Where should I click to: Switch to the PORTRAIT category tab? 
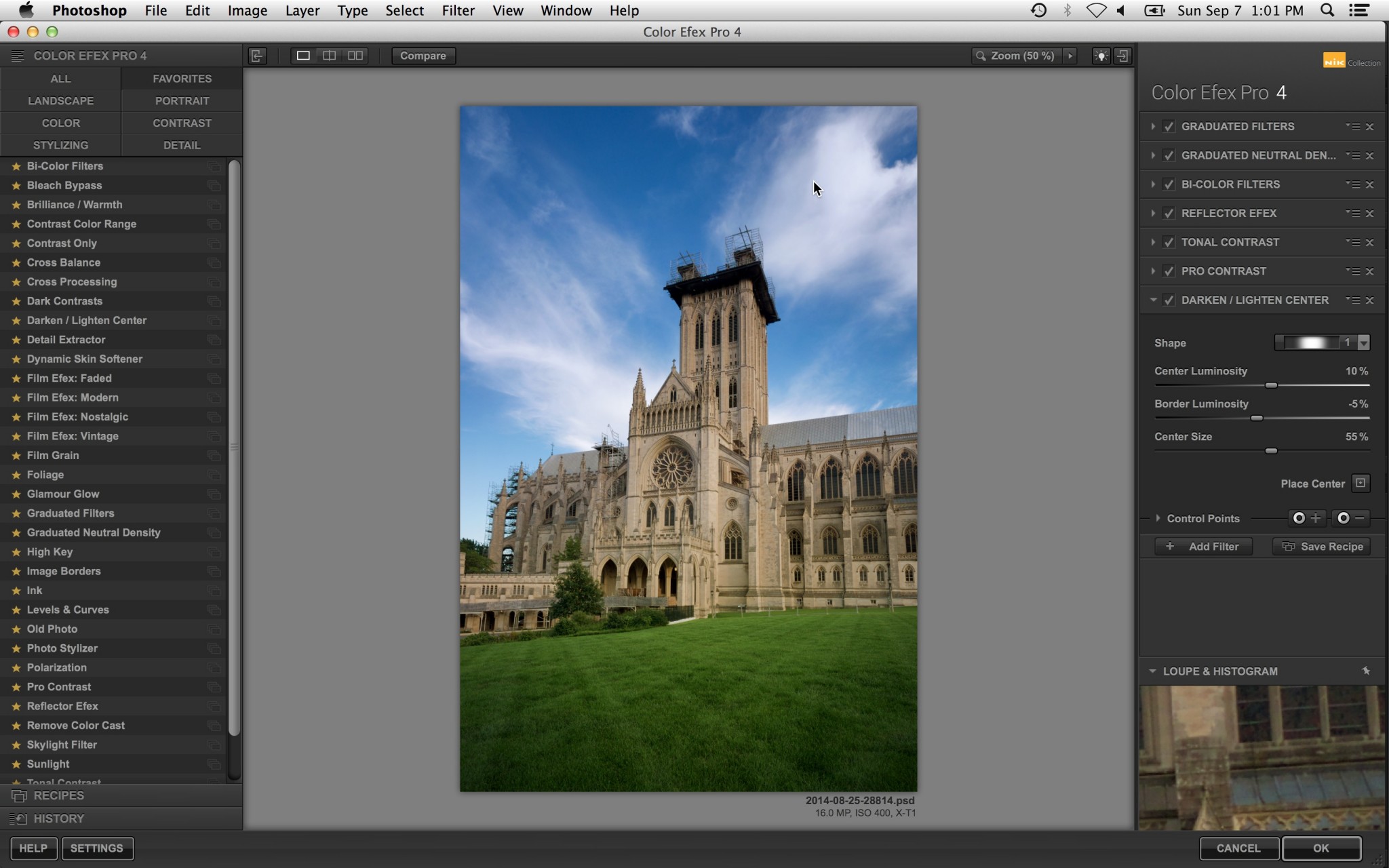(x=182, y=101)
